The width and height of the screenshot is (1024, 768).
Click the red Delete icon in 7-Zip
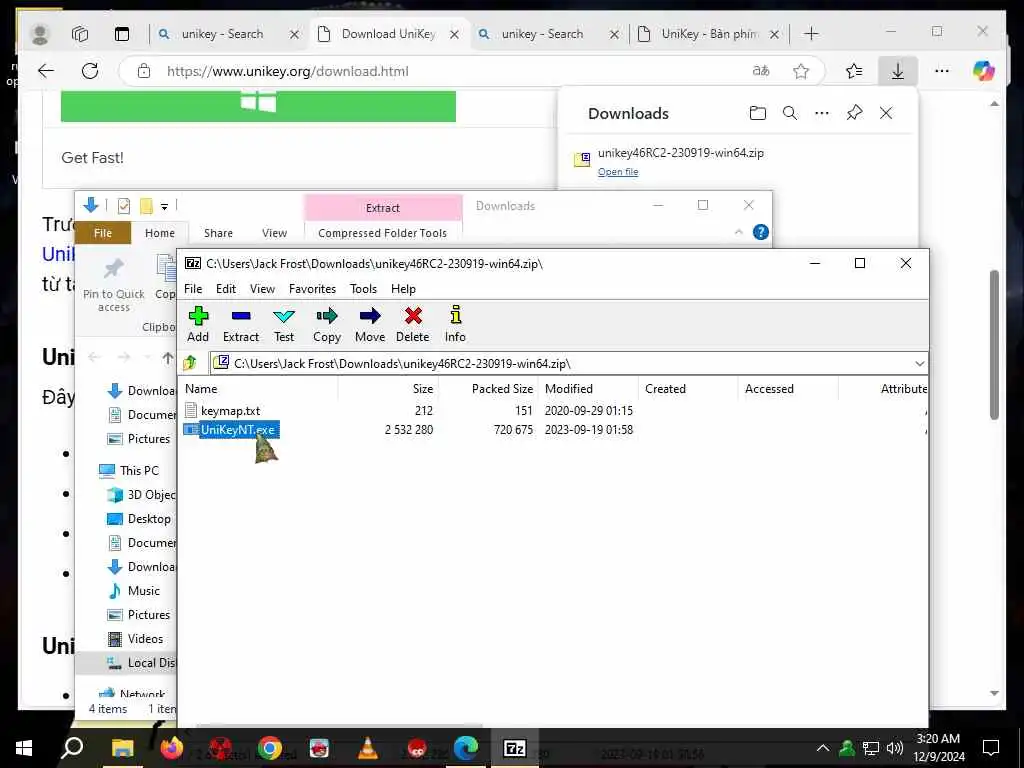(413, 317)
